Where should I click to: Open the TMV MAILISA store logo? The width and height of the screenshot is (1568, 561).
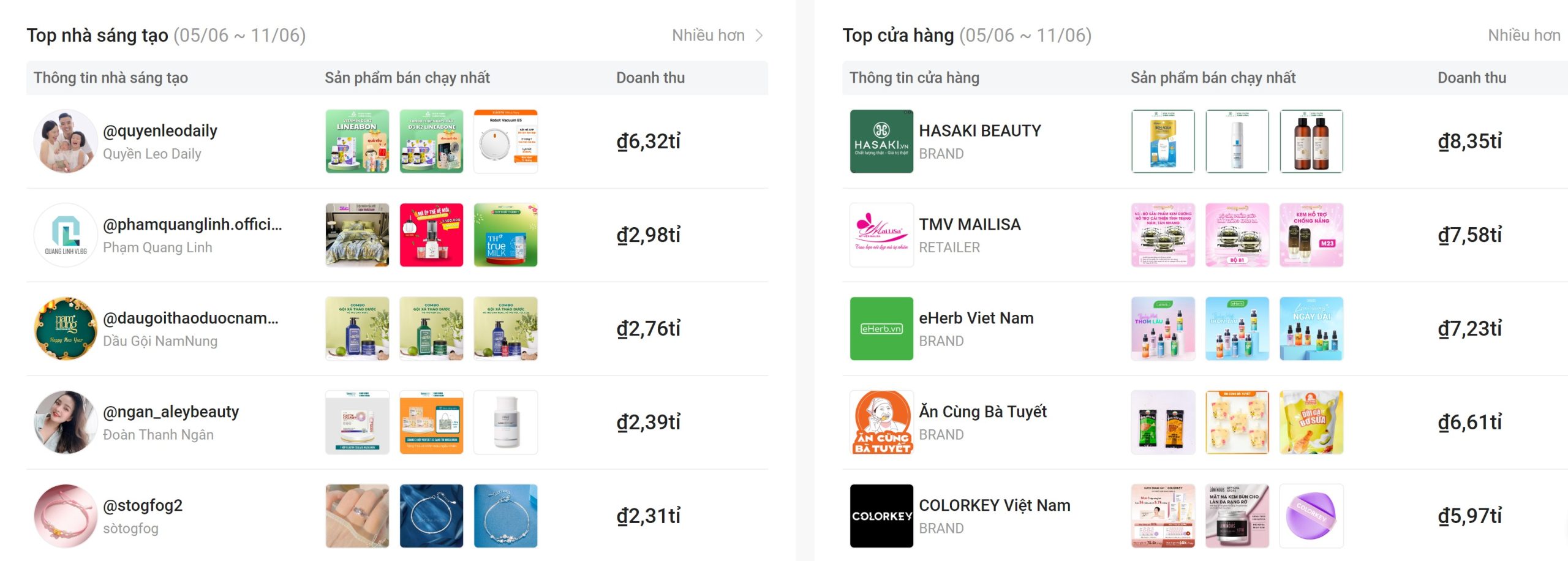click(x=881, y=235)
